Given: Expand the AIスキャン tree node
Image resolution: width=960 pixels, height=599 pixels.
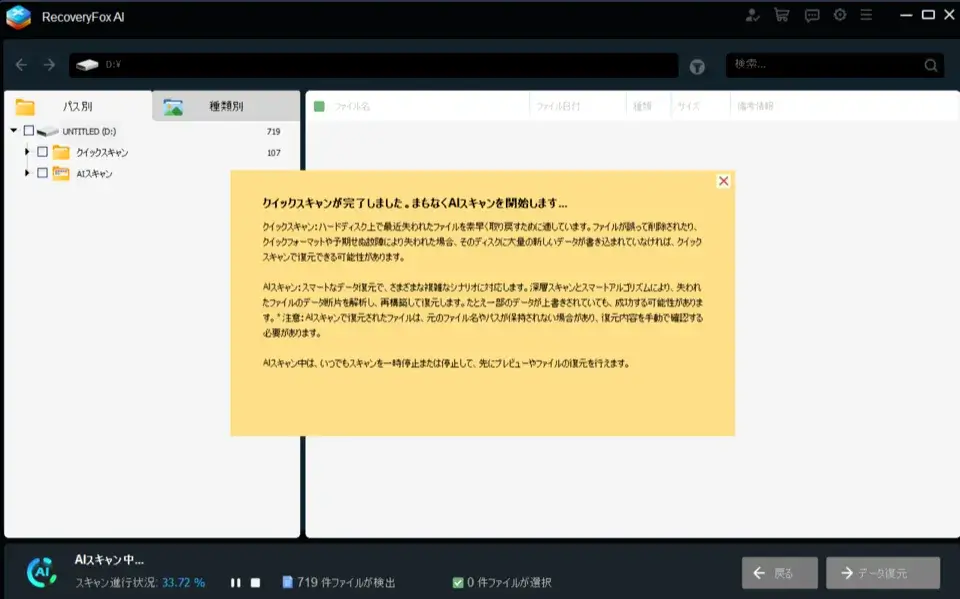Looking at the screenshot, I should tap(27, 173).
